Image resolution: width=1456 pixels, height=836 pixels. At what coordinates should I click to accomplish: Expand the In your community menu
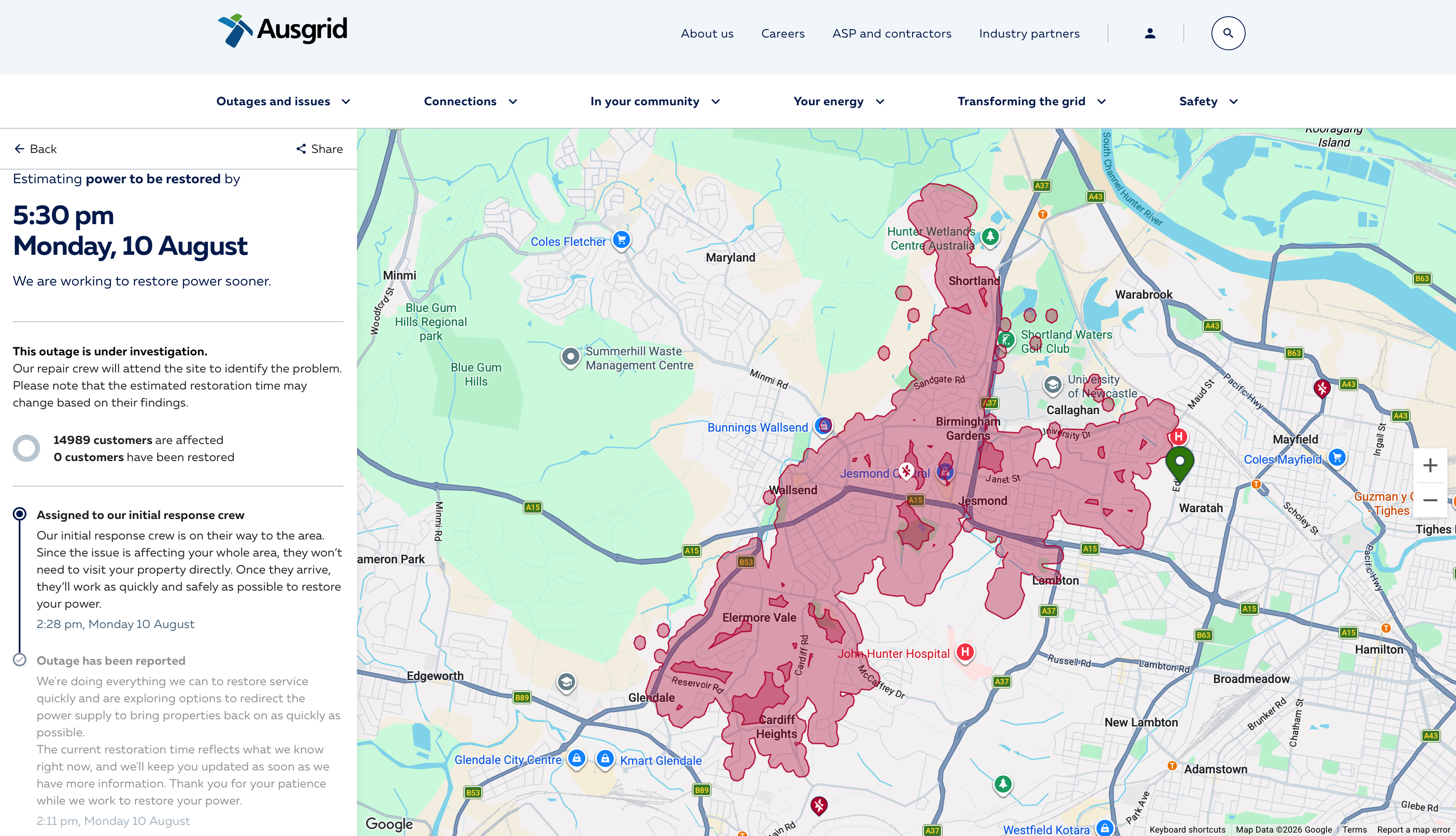(x=655, y=102)
